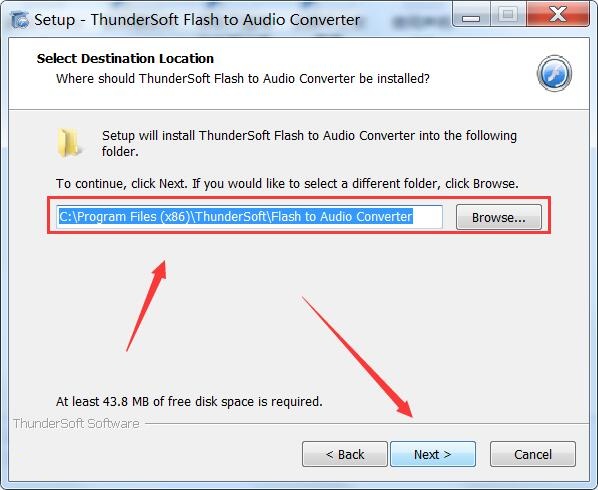Screen dimensions: 598x490
Task: Click the yellow folder icon
Action: (69, 143)
